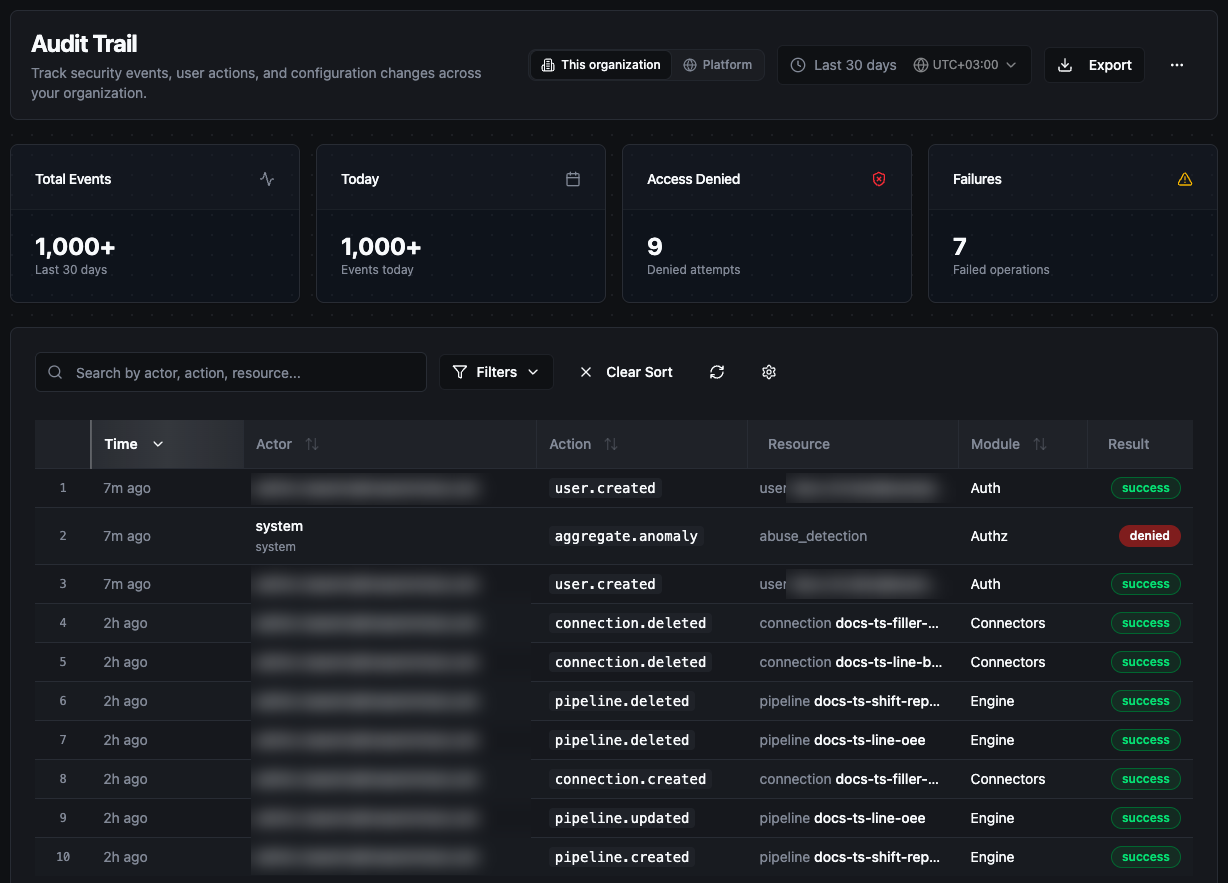The width and height of the screenshot is (1228, 883).
Task: Open the Access Denied card
Action: point(767,223)
